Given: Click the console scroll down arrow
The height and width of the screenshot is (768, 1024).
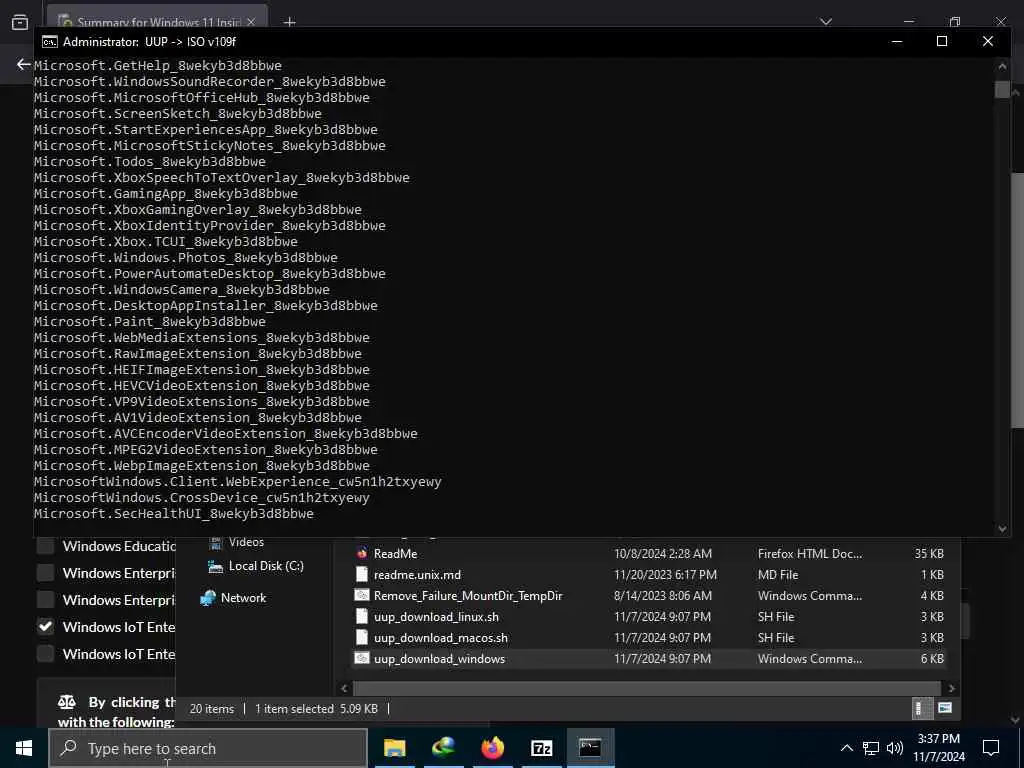Looking at the screenshot, I should (1002, 529).
